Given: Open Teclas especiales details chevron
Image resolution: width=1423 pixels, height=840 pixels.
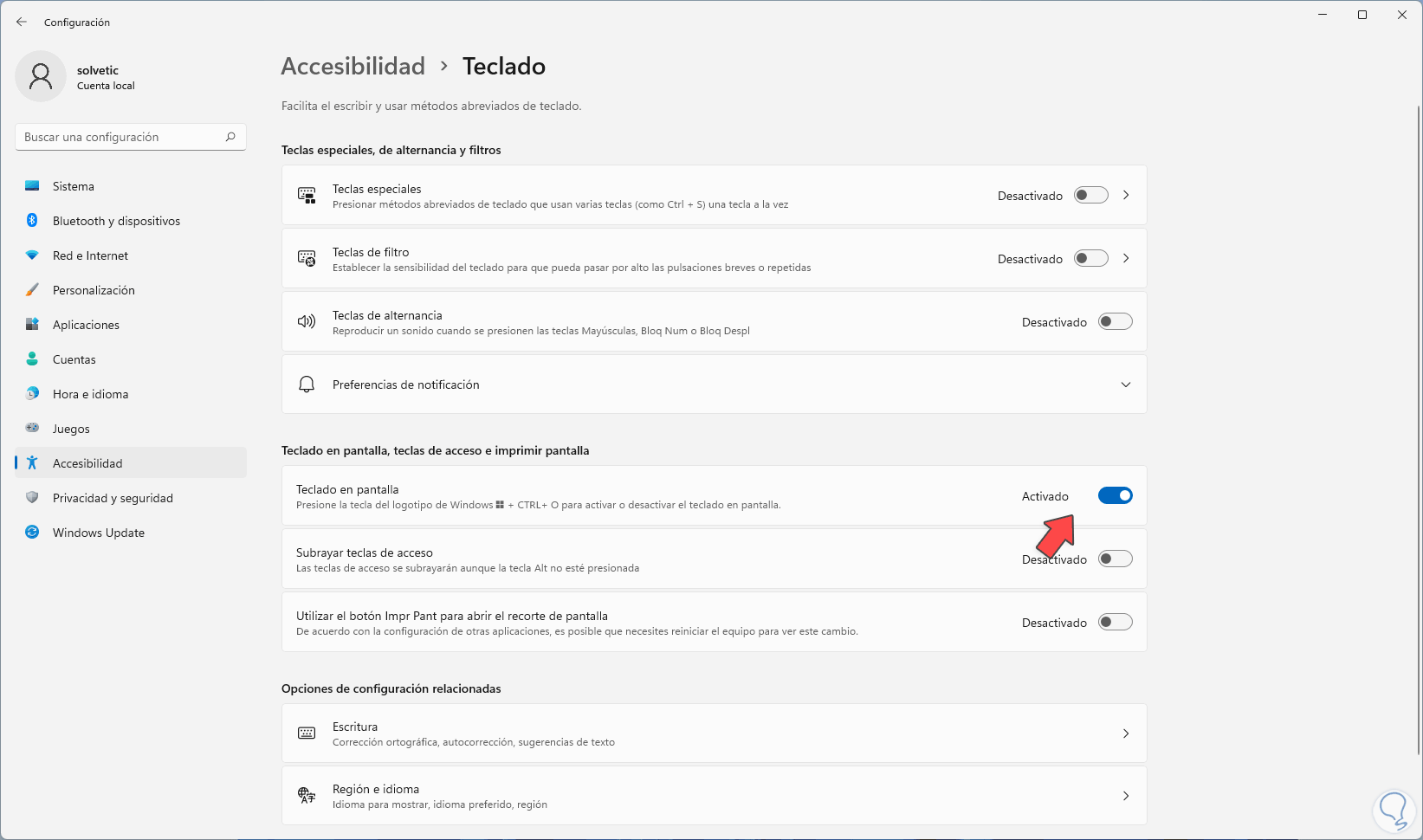Looking at the screenshot, I should (1126, 195).
